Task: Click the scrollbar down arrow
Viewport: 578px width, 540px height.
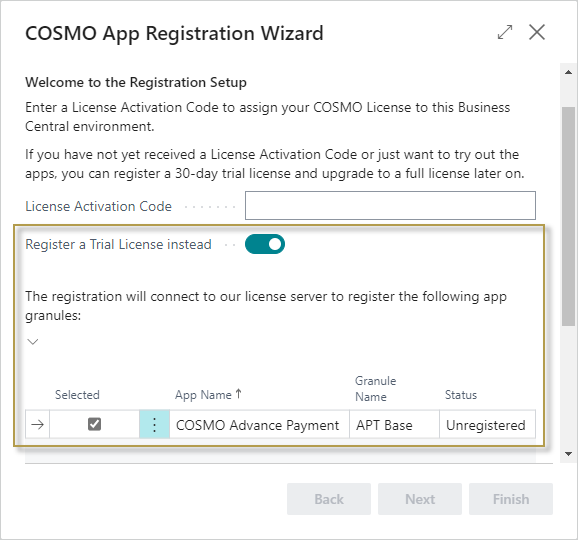Action: tap(568, 454)
